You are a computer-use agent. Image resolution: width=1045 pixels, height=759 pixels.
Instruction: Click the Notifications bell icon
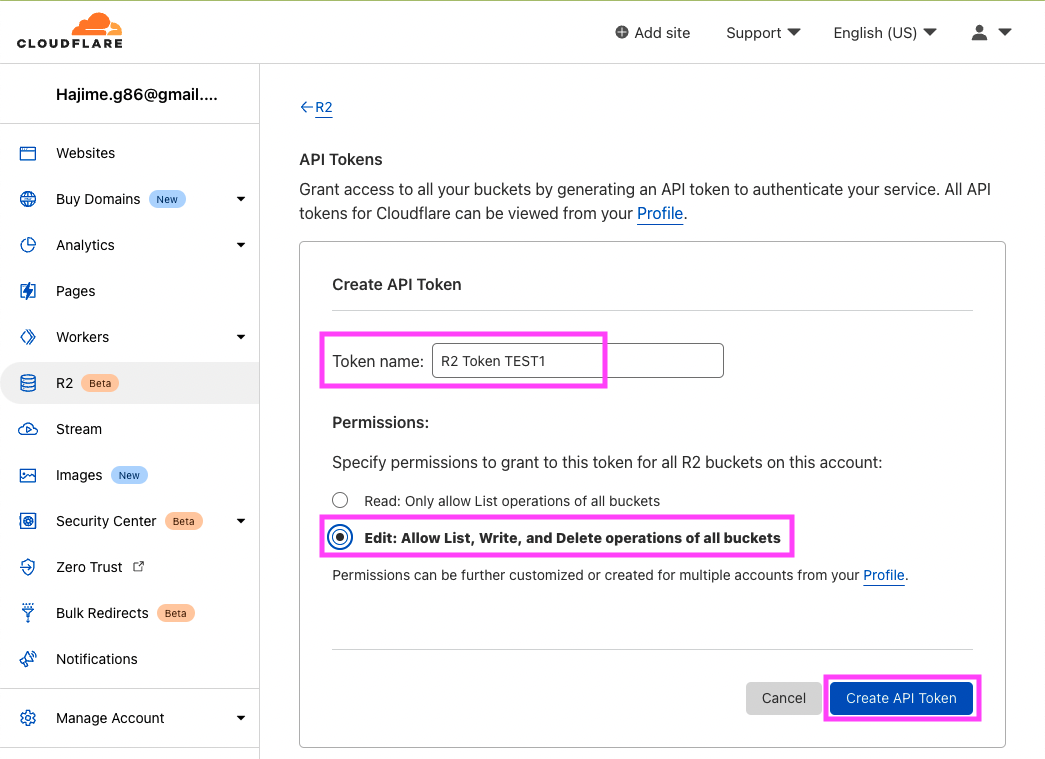coord(27,659)
